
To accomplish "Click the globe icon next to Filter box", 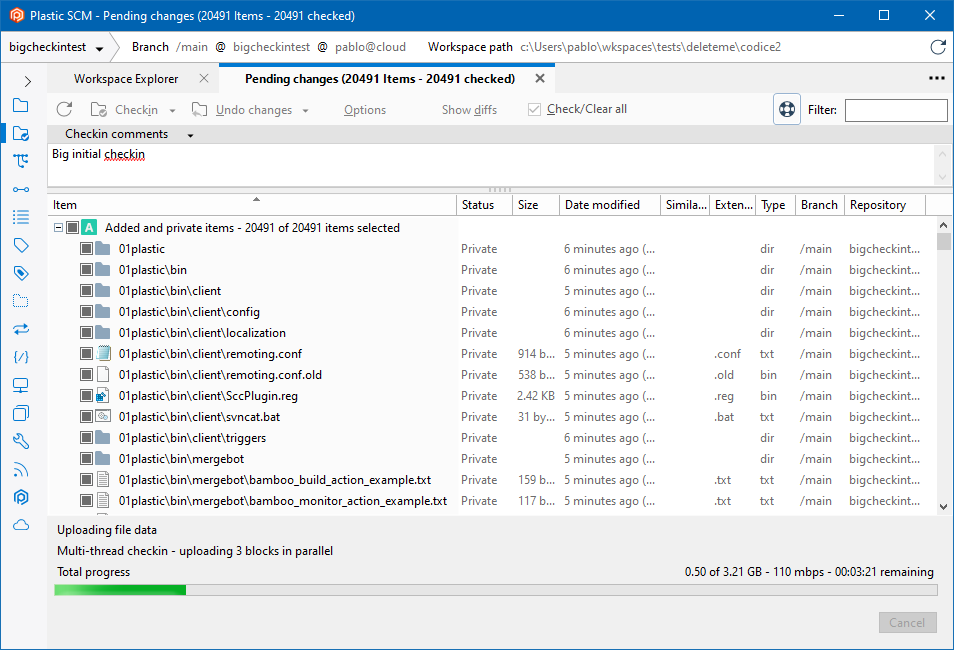I will click(787, 109).
